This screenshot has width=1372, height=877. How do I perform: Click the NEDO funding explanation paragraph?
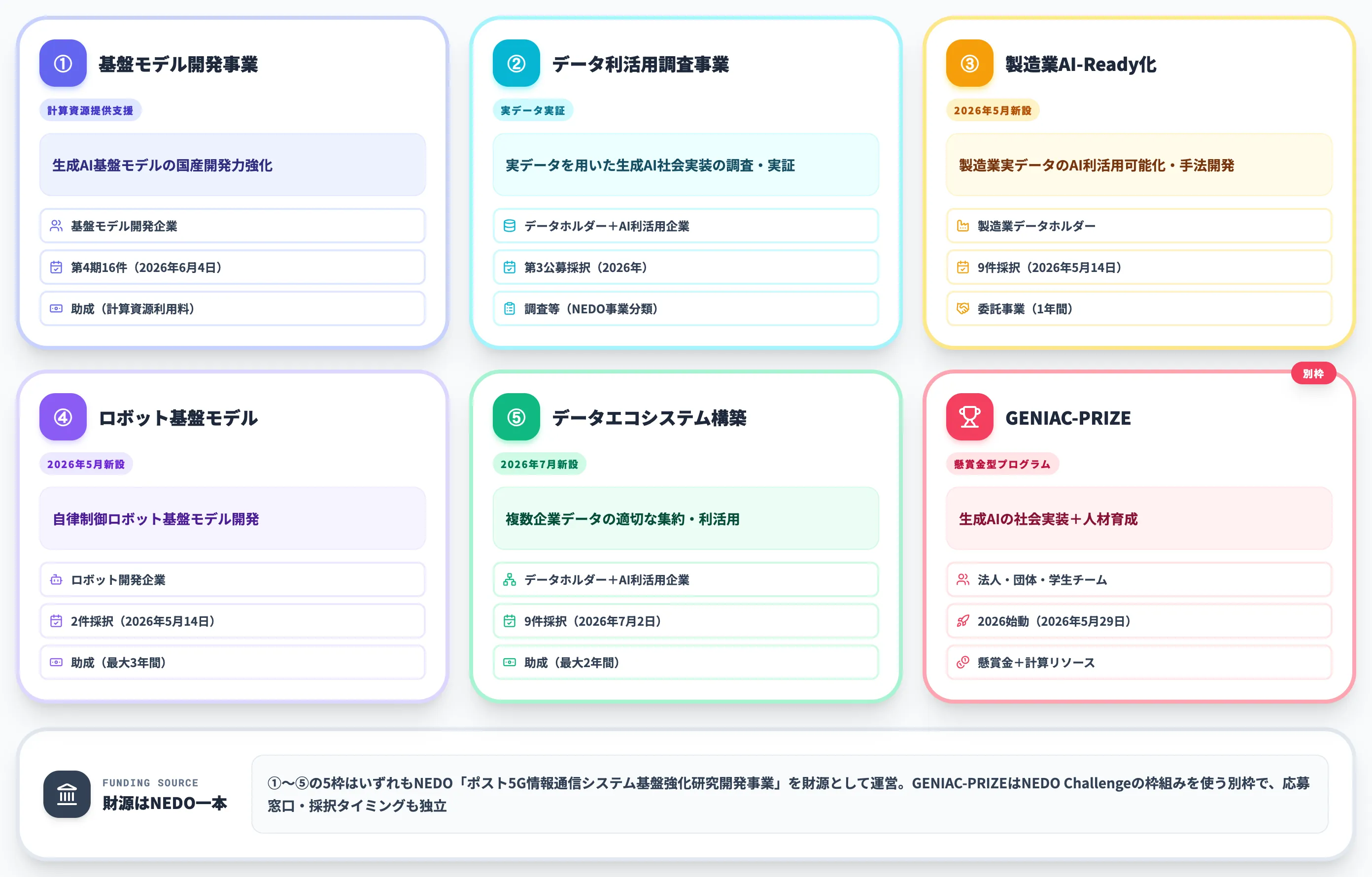pyautogui.click(x=789, y=794)
